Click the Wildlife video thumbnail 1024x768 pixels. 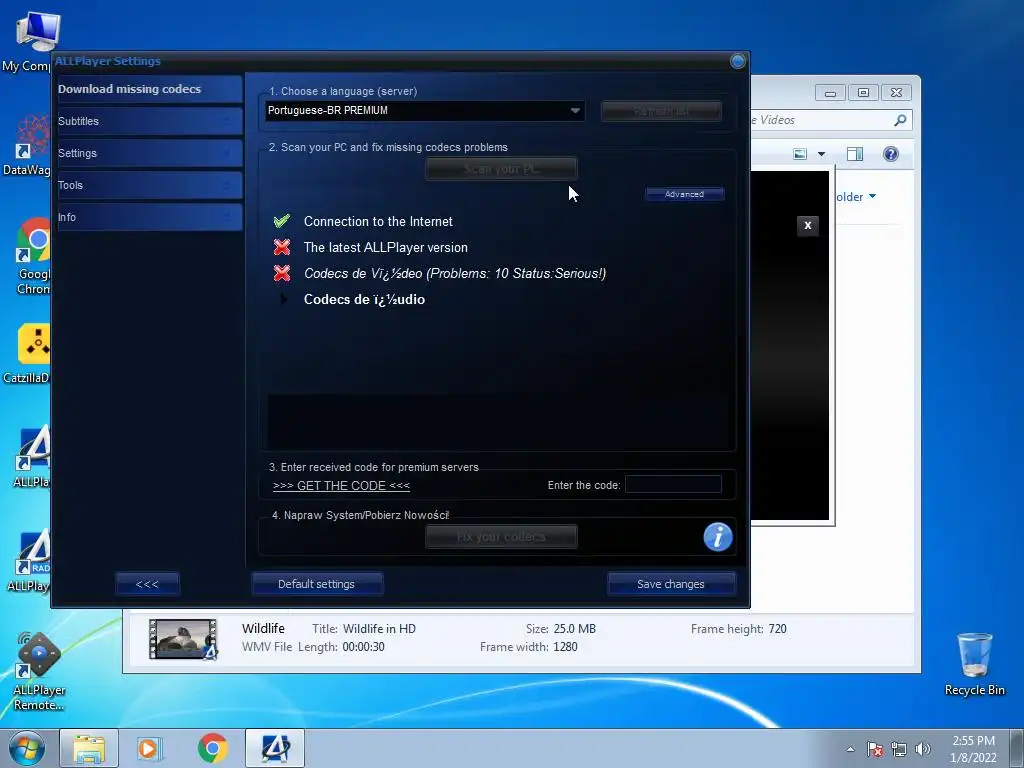(x=183, y=639)
